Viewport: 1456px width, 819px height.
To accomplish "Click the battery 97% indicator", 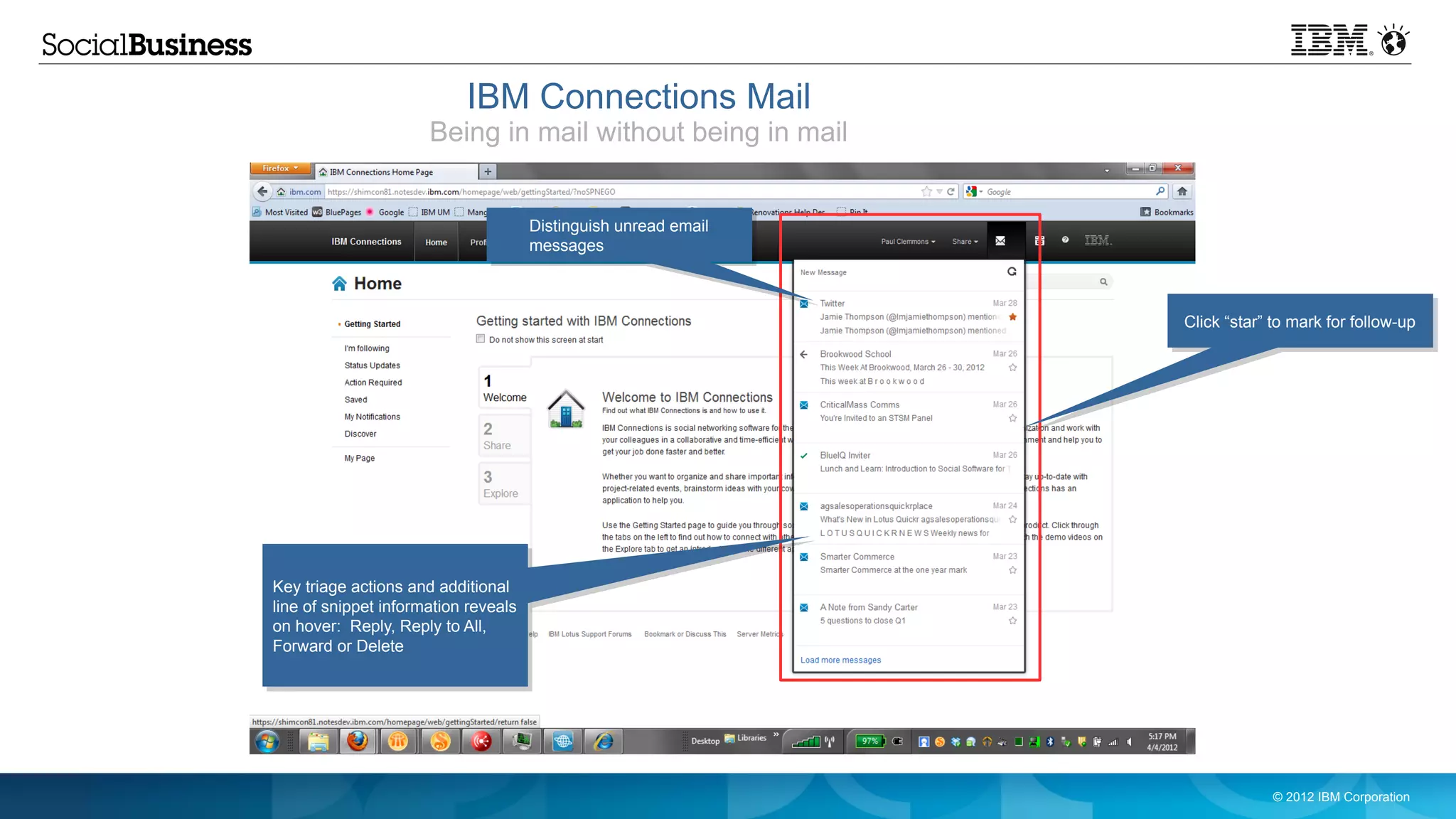I will click(869, 741).
